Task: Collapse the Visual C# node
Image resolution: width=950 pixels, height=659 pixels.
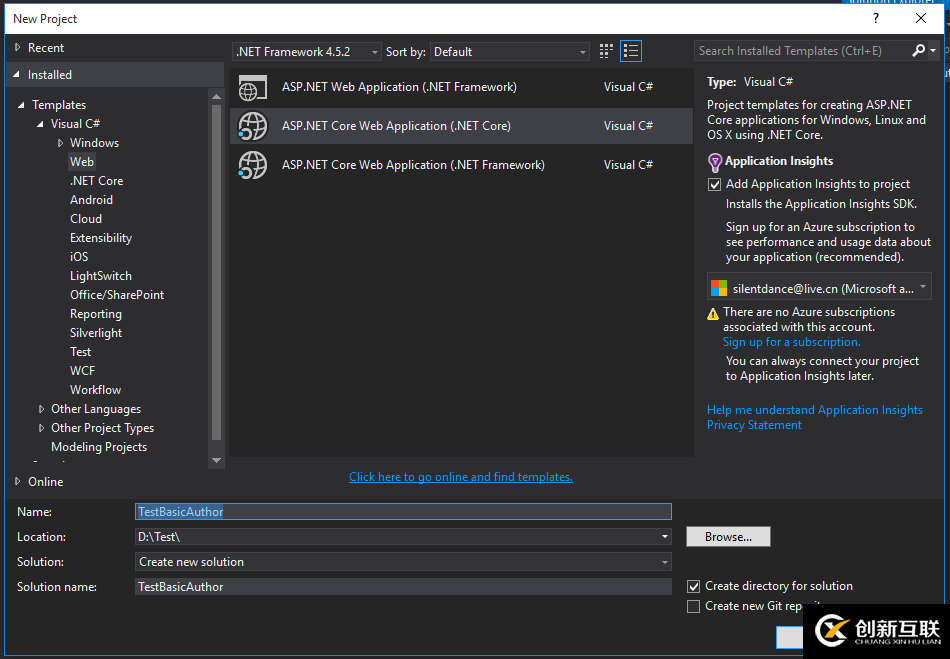Action: click(40, 124)
